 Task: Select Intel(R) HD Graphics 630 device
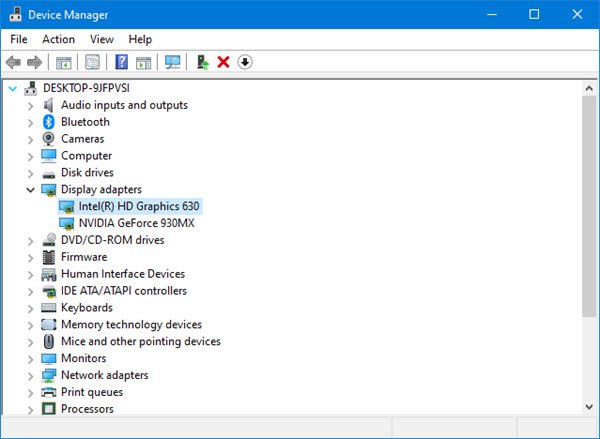point(139,206)
